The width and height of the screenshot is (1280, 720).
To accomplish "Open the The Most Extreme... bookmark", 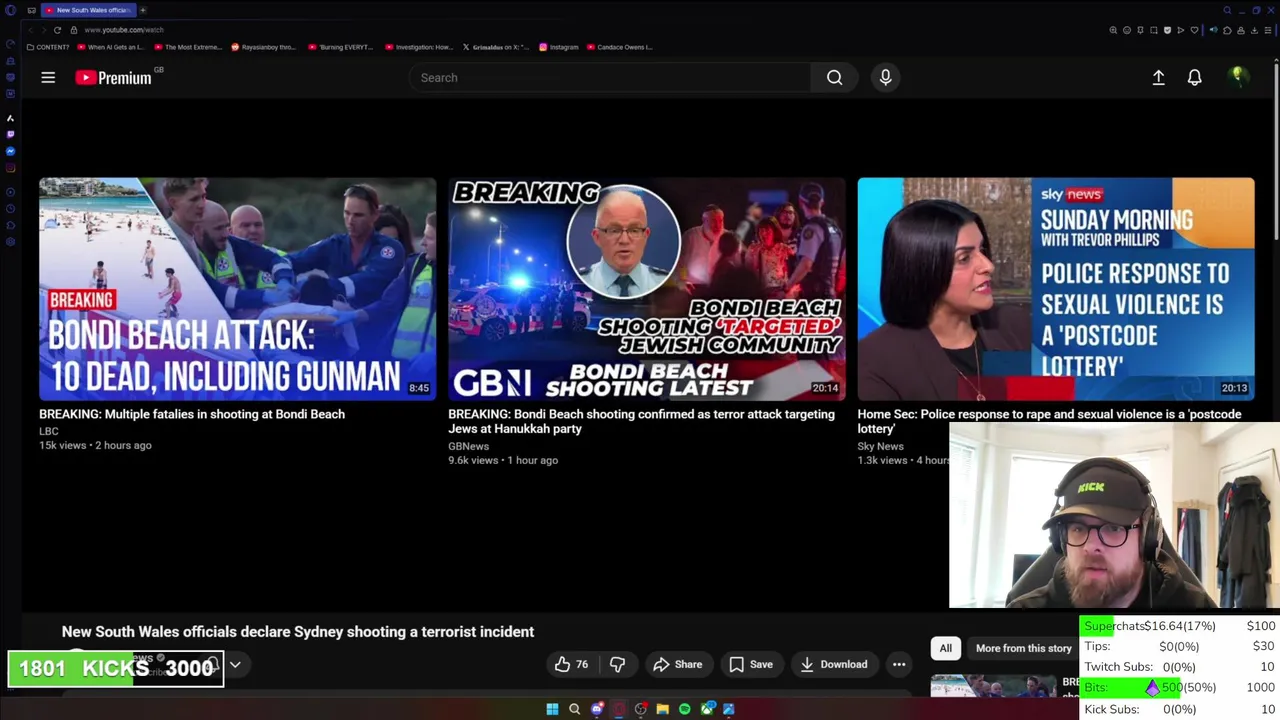I will coord(190,47).
